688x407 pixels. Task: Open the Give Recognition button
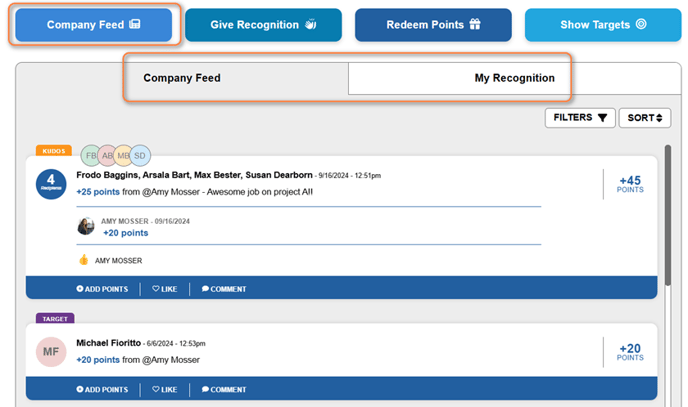[x=263, y=25]
